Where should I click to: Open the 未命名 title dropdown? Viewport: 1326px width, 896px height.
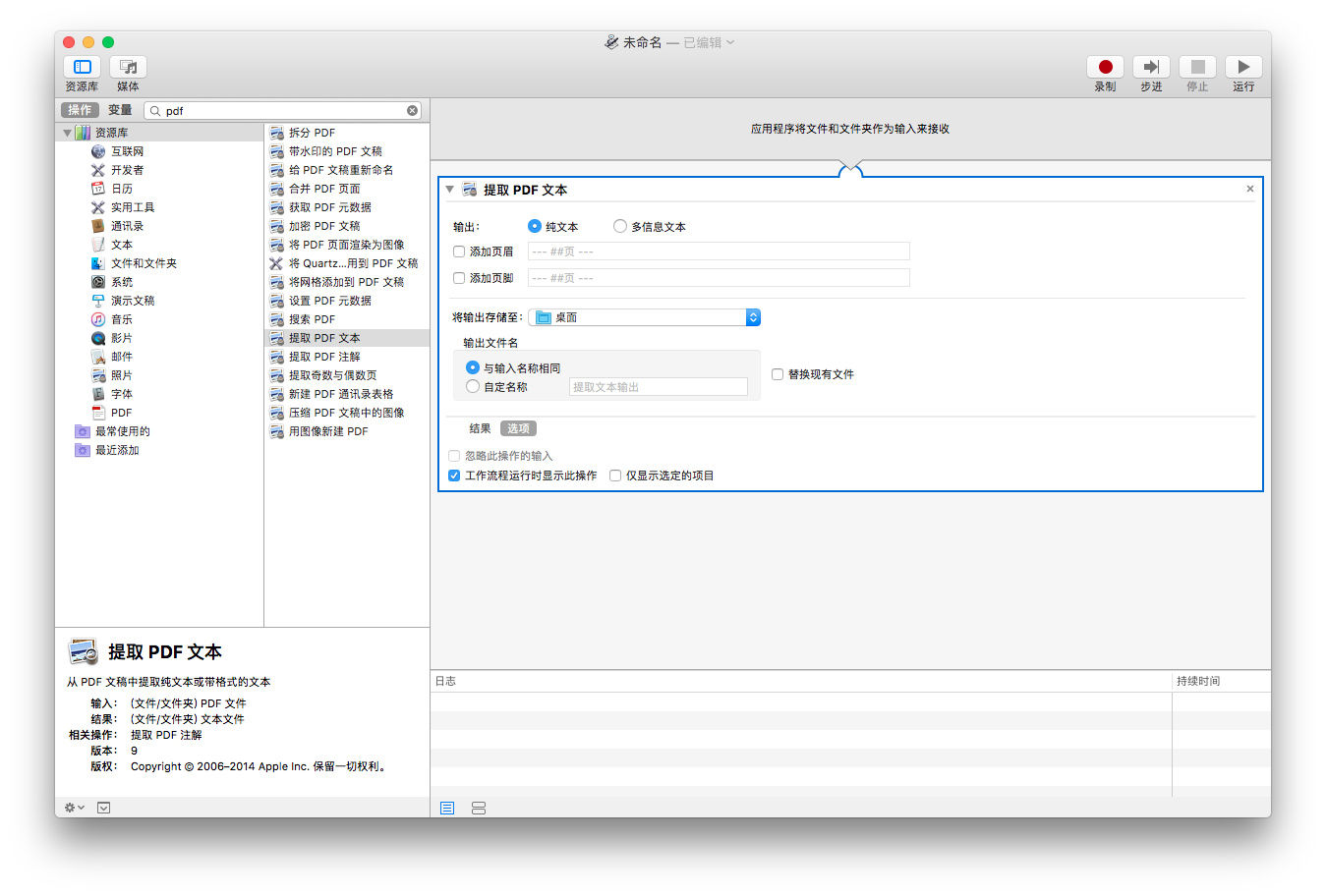click(x=730, y=42)
